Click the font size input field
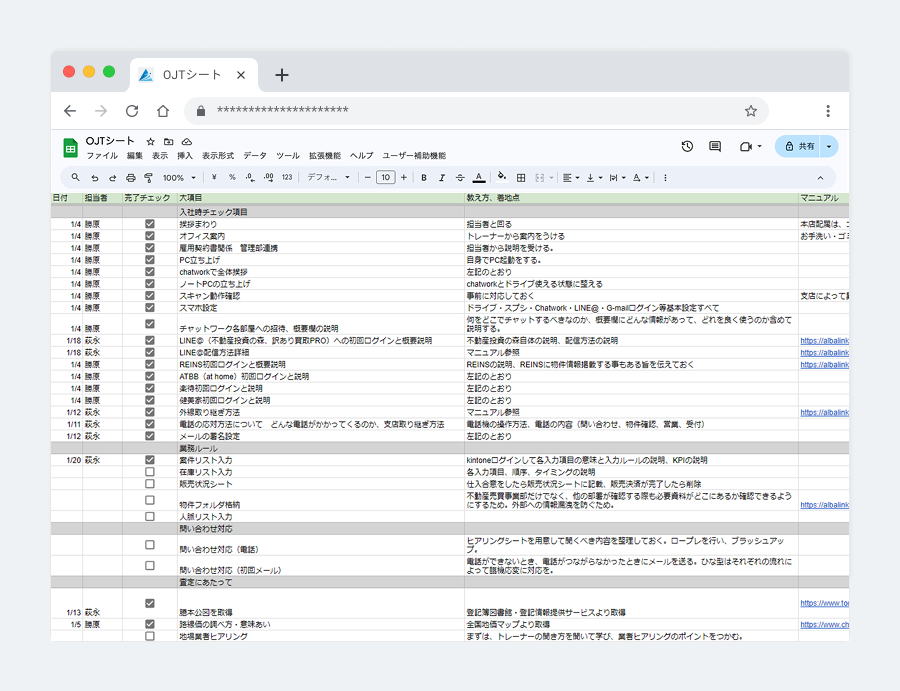The height and width of the screenshot is (691, 900). click(x=385, y=177)
